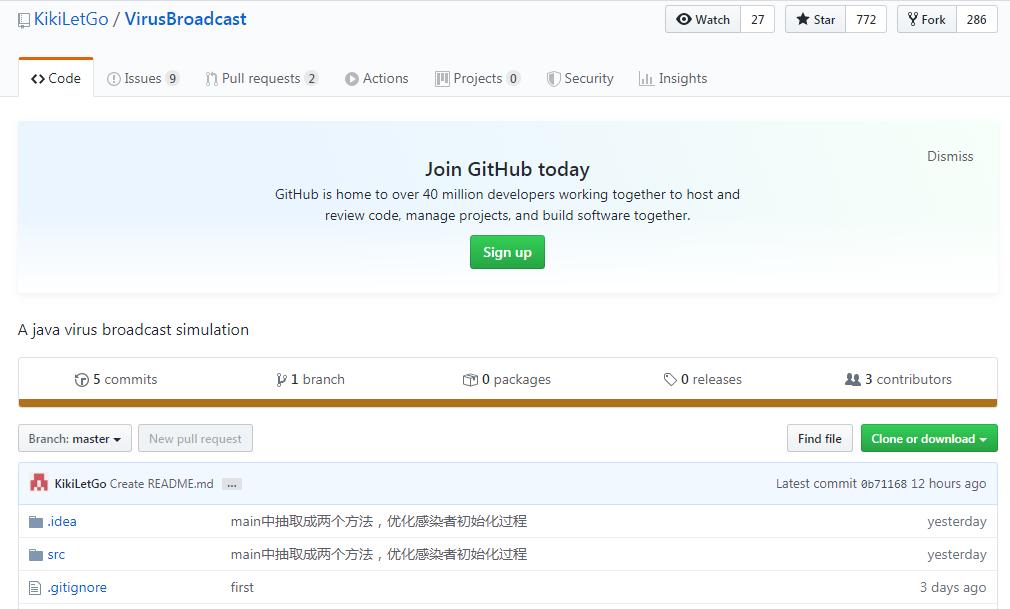This screenshot has width=1010, height=609.
Task: Open the .gitignore file
Action: point(77,587)
